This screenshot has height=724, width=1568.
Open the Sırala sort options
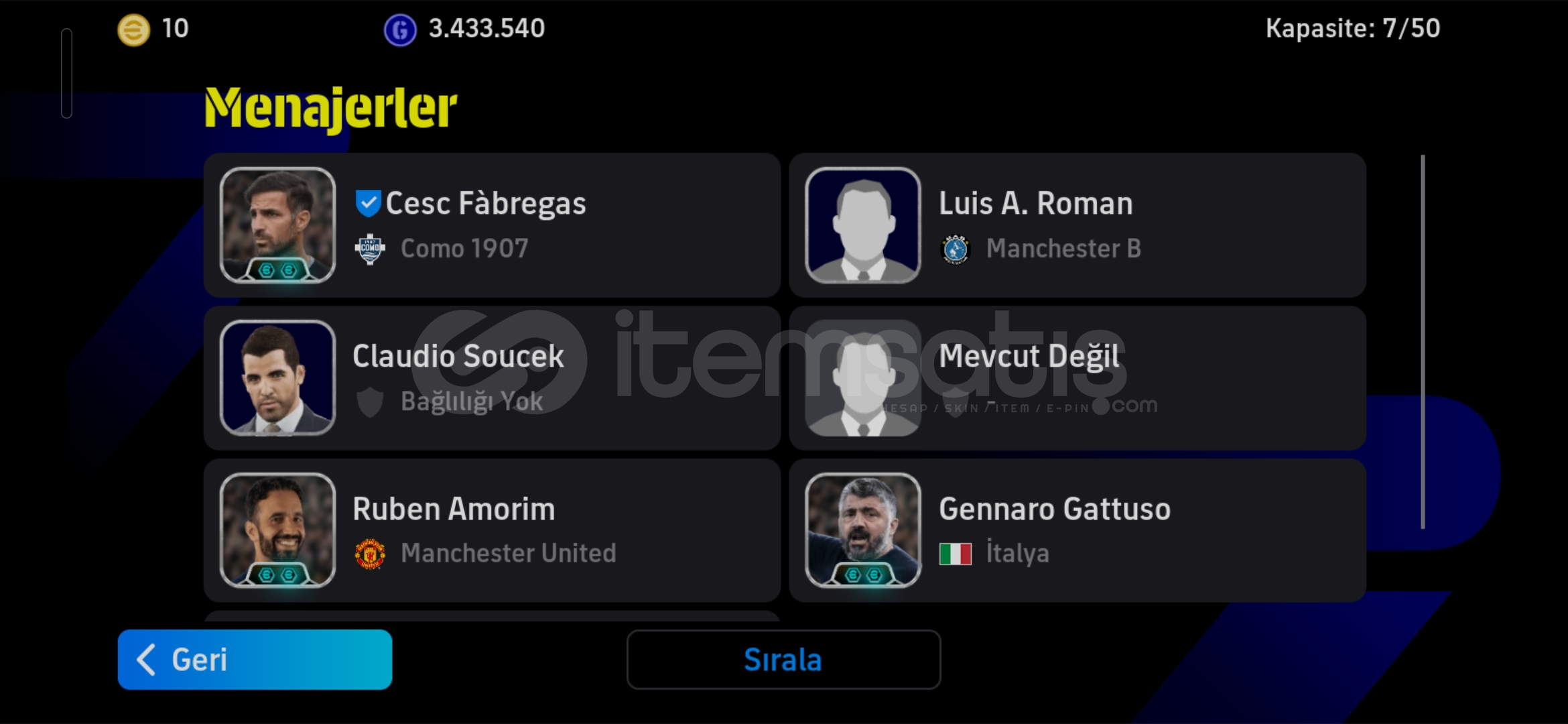point(783,660)
